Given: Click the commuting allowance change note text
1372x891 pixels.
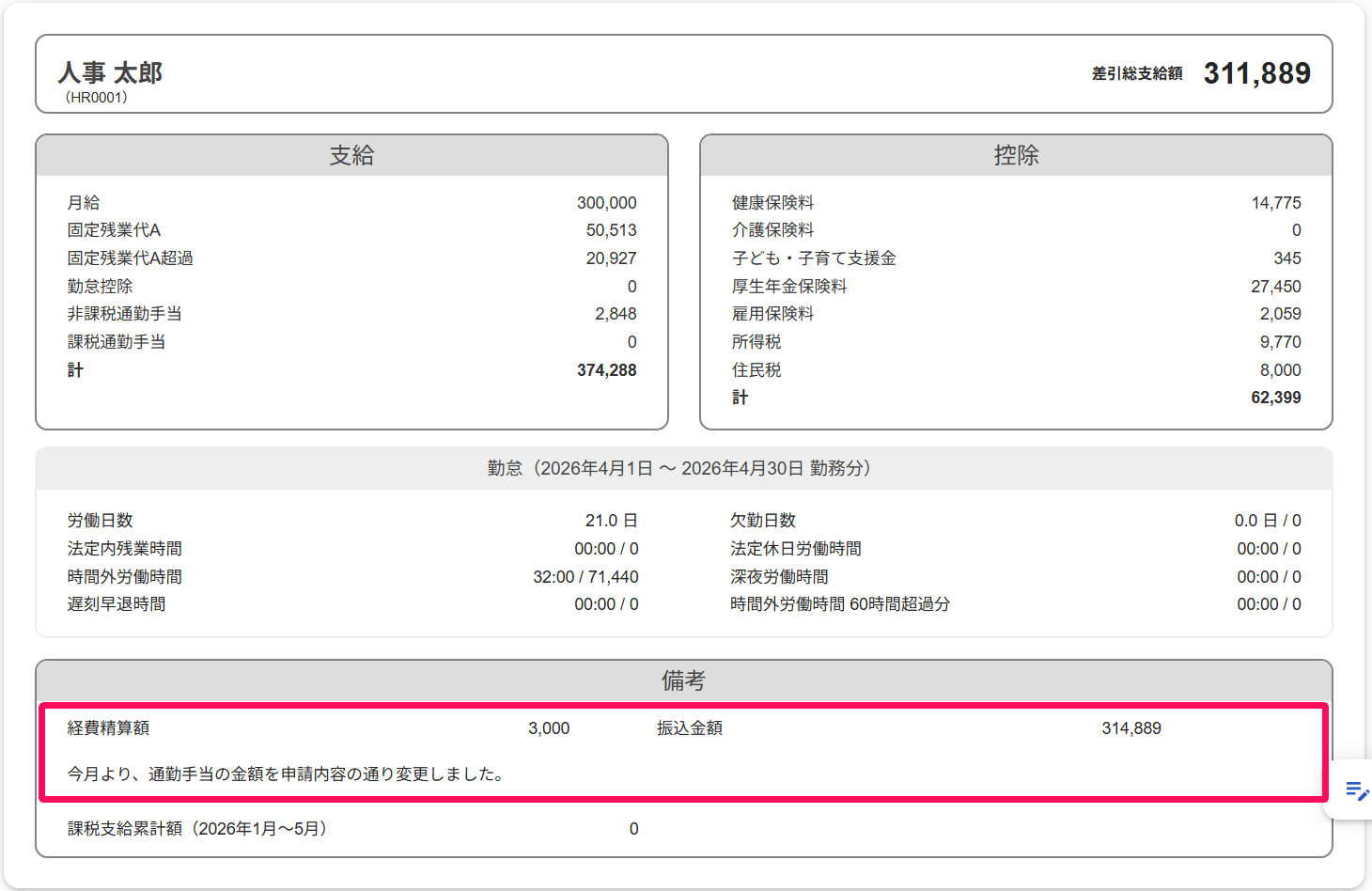Looking at the screenshot, I should pos(288,774).
